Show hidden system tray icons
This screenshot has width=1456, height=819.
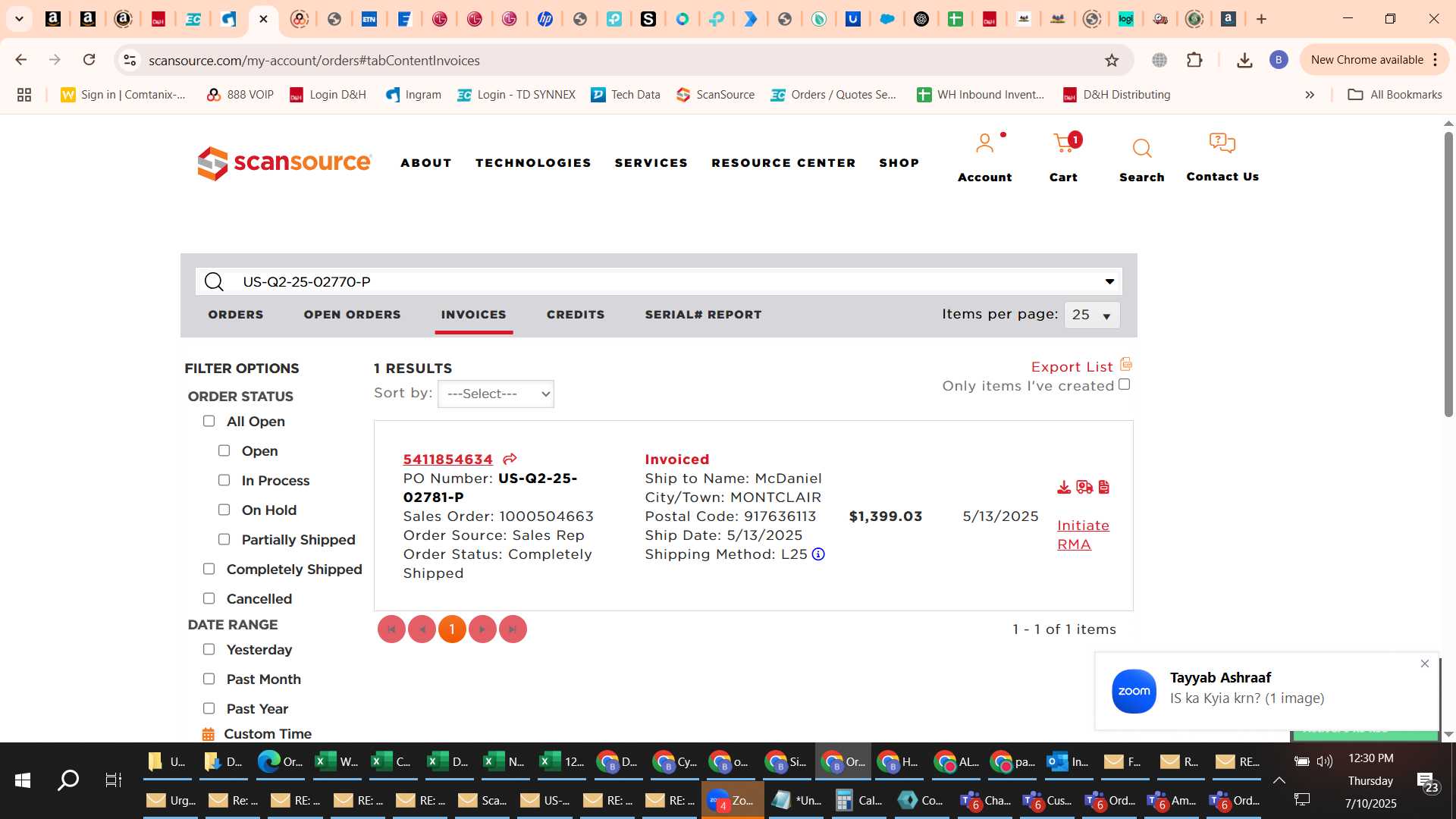coord(1279,780)
